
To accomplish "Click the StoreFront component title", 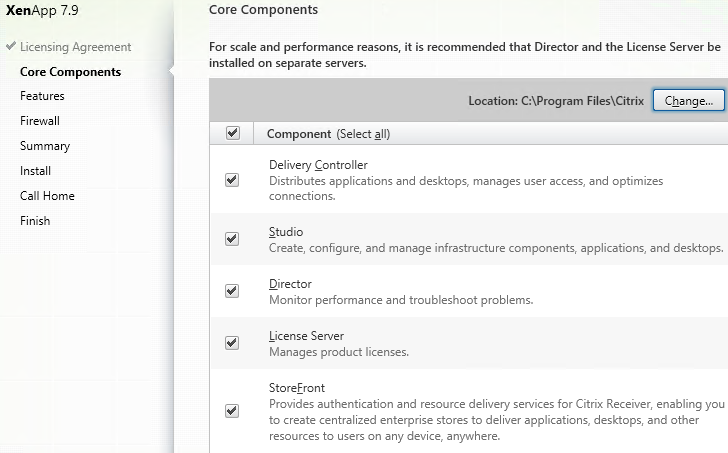I will coord(297,388).
